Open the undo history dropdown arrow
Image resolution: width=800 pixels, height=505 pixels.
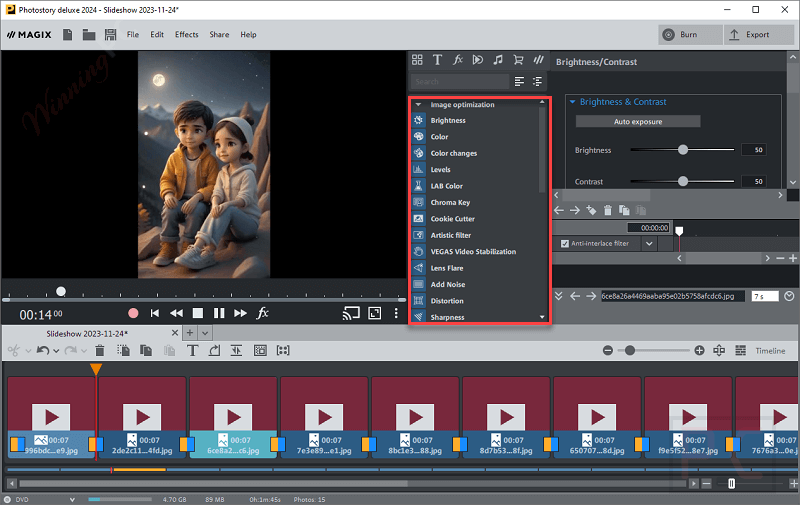coord(56,351)
